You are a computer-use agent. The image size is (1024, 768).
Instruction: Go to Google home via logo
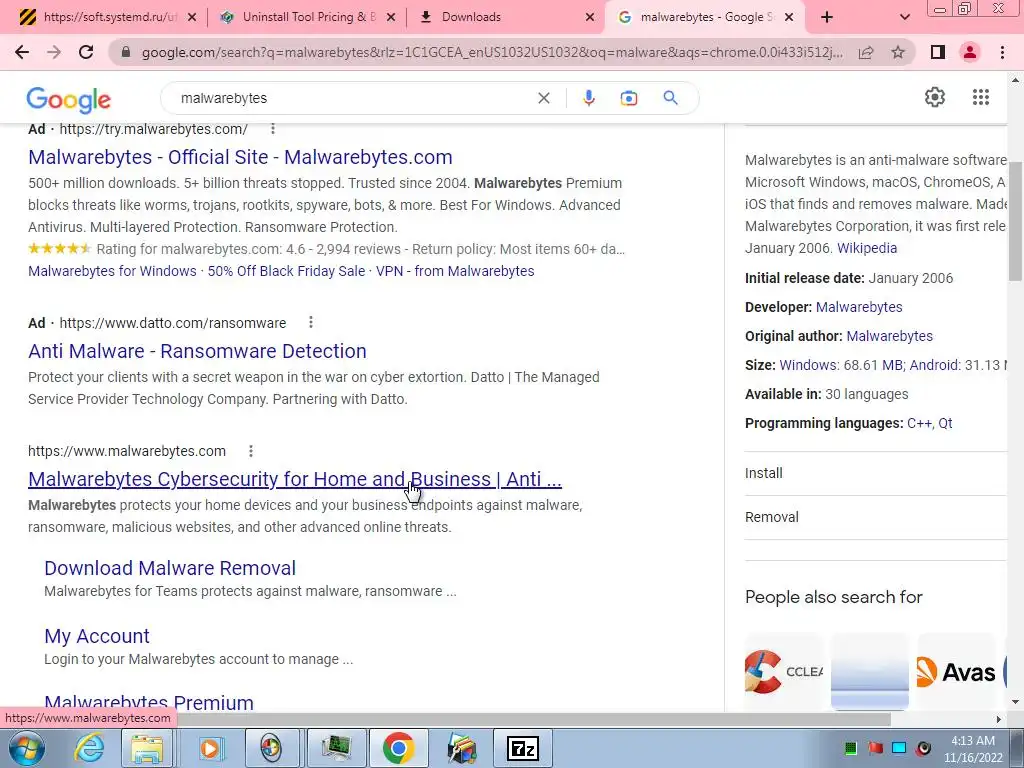pos(69,99)
